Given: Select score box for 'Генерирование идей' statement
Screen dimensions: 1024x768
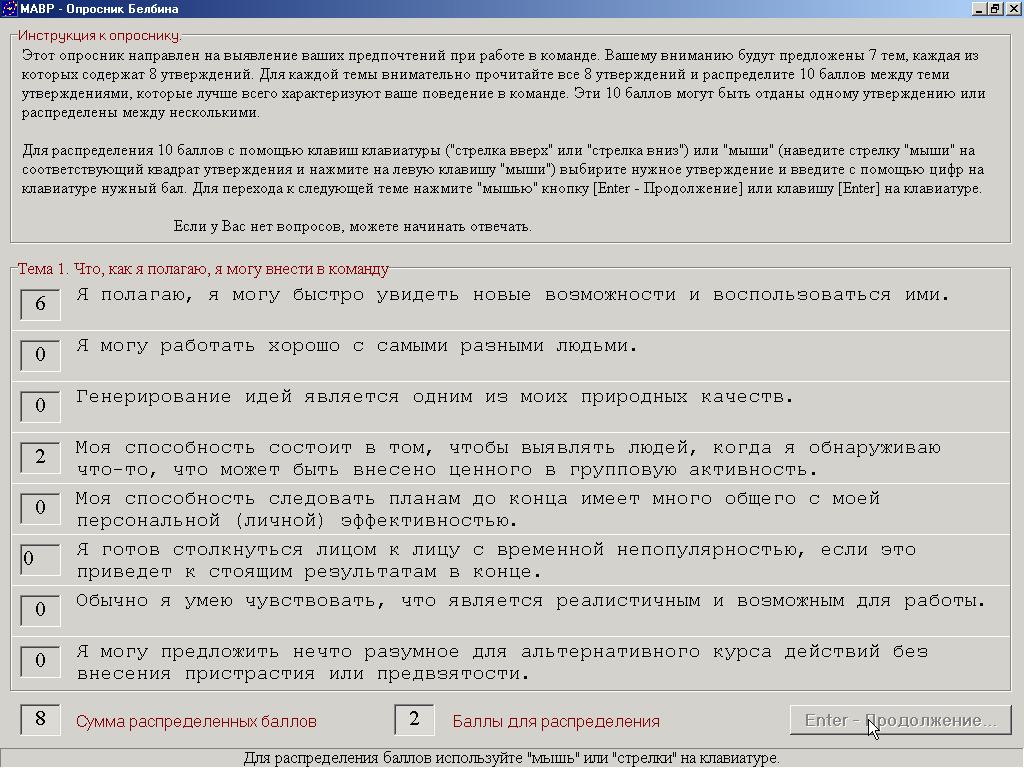Looking at the screenshot, I should pos(41,406).
